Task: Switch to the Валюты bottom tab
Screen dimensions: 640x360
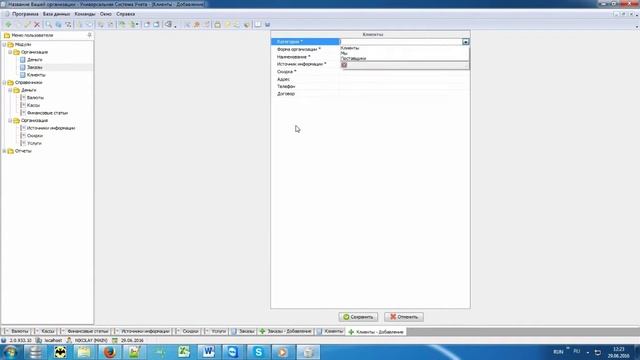Action: click(17, 331)
